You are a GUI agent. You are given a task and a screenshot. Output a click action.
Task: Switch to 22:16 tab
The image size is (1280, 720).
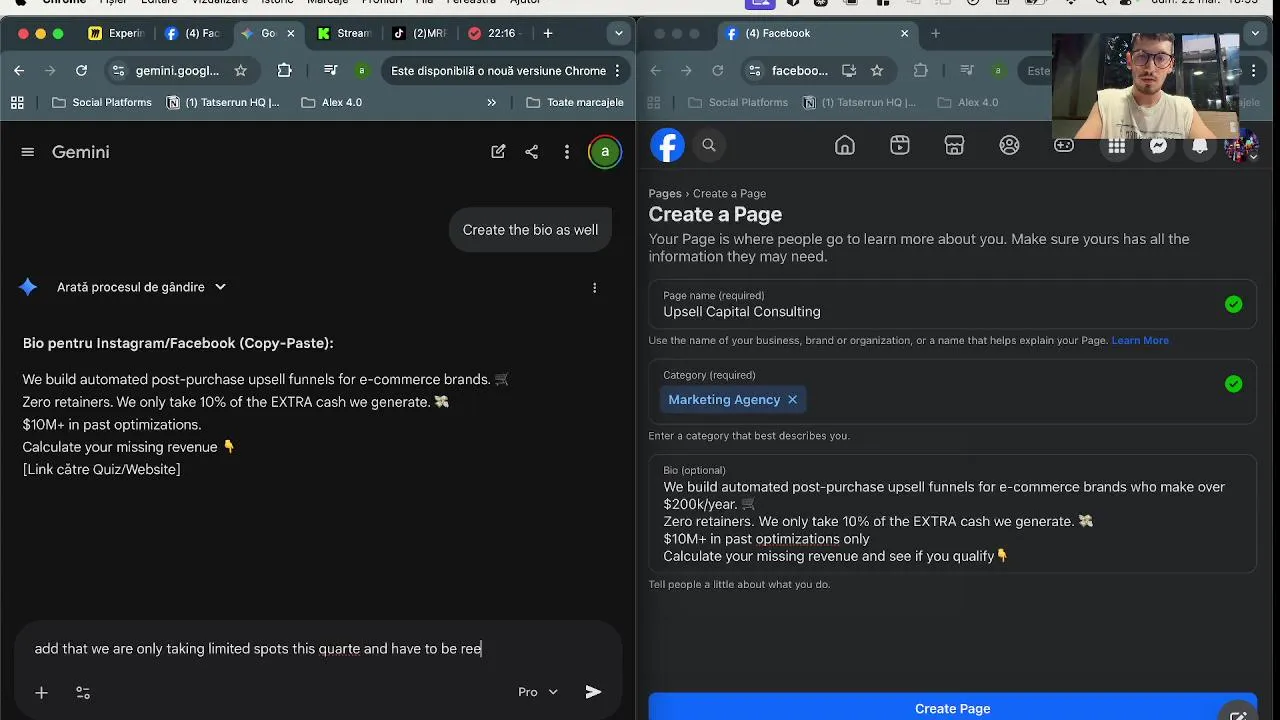pos(497,33)
